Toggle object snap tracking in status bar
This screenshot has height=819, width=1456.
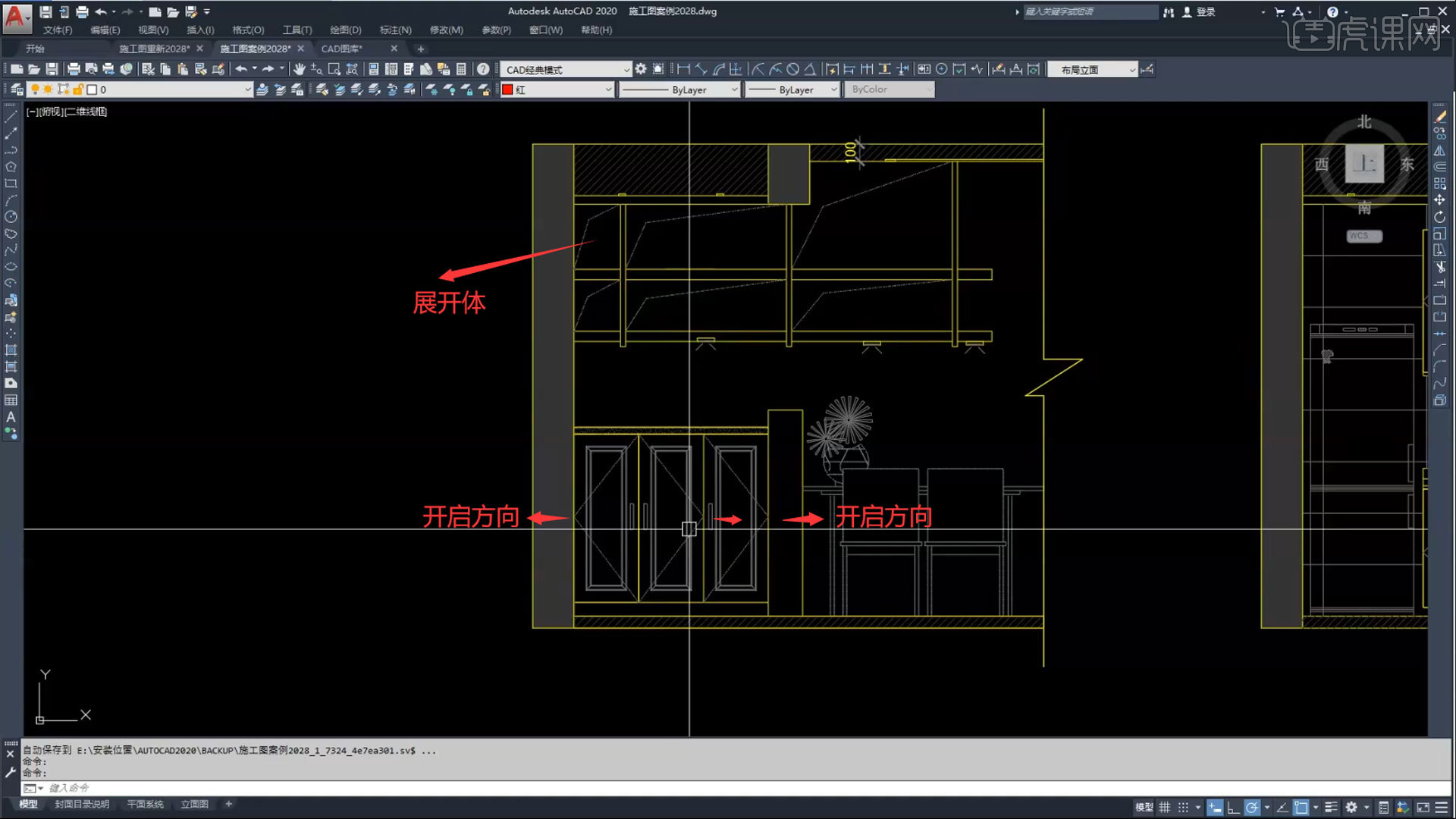point(1282,808)
